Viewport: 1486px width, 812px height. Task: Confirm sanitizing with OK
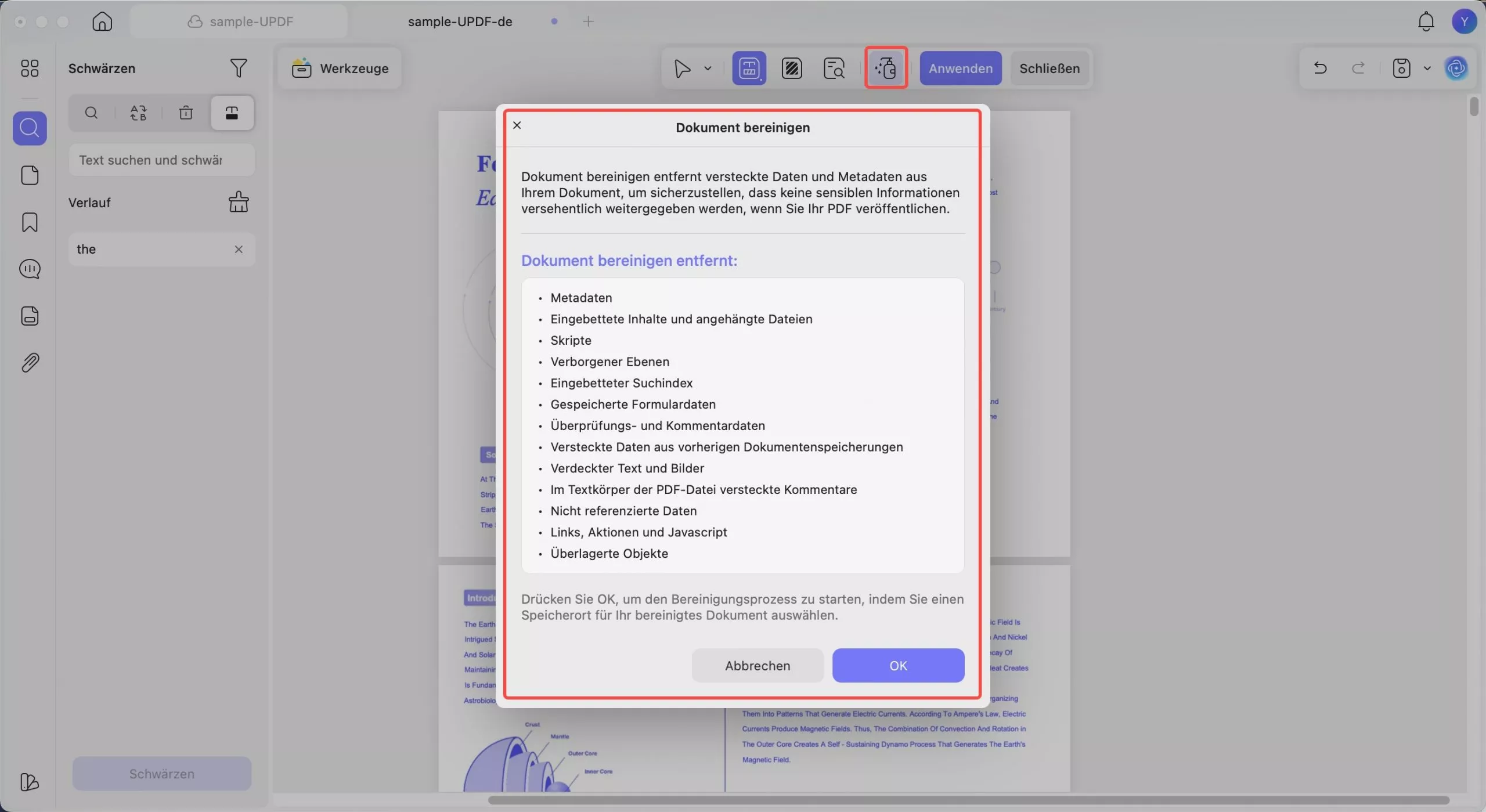click(898, 665)
